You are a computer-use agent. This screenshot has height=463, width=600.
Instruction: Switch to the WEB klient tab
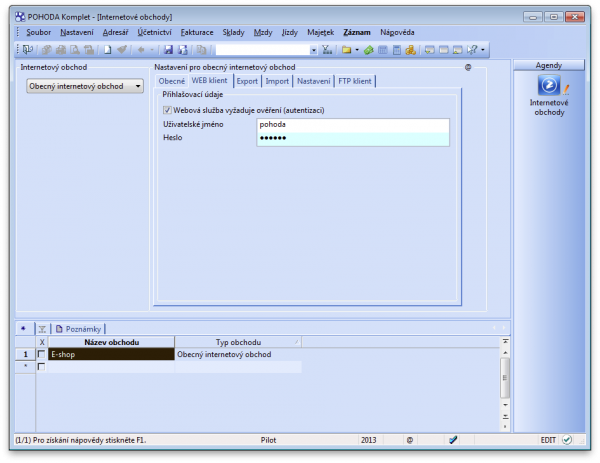[209, 80]
